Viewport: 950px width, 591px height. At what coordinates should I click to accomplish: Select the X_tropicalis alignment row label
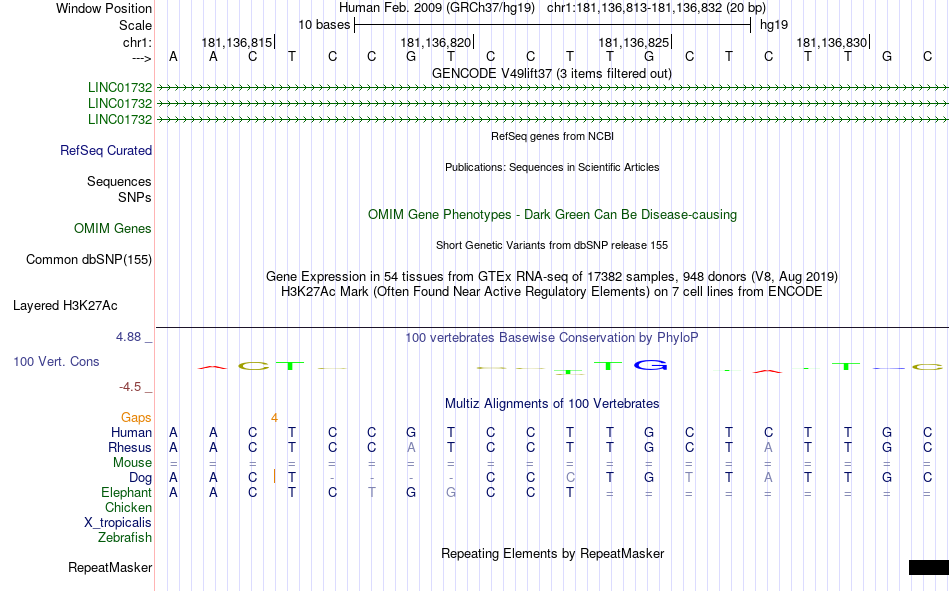click(118, 523)
